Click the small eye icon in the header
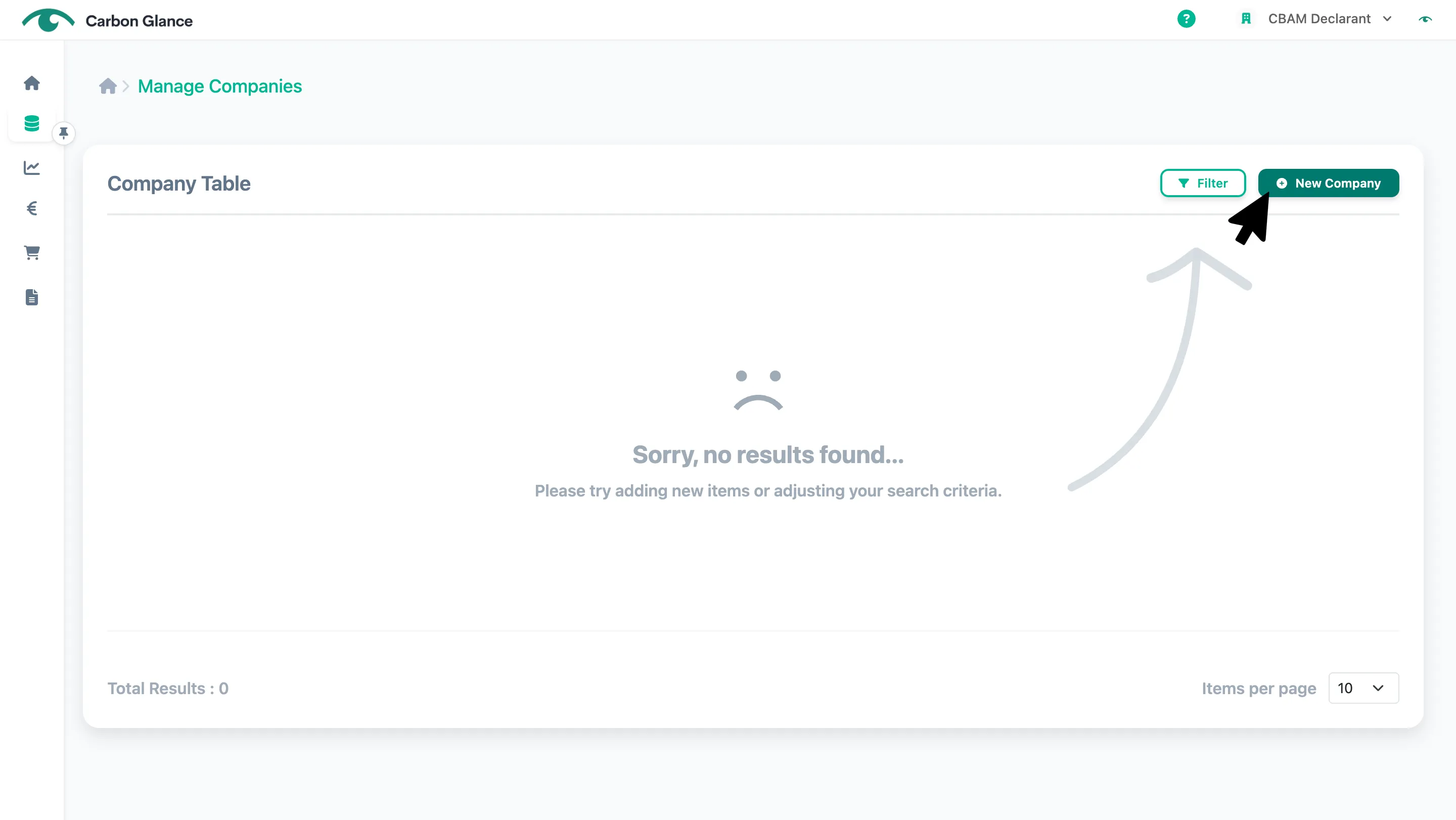This screenshot has height=820, width=1456. click(1425, 19)
